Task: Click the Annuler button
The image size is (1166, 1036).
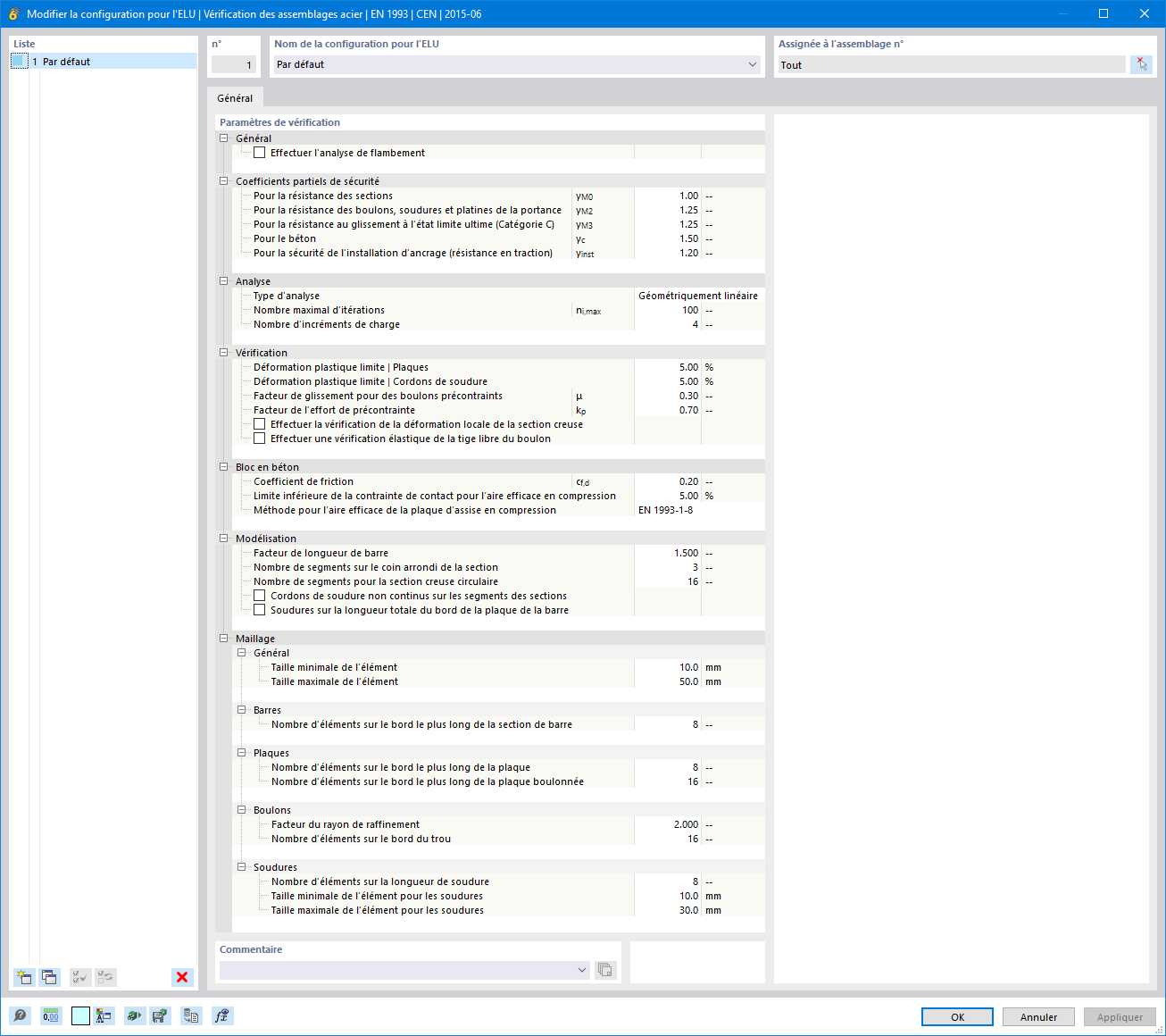Action: 1038,1017
